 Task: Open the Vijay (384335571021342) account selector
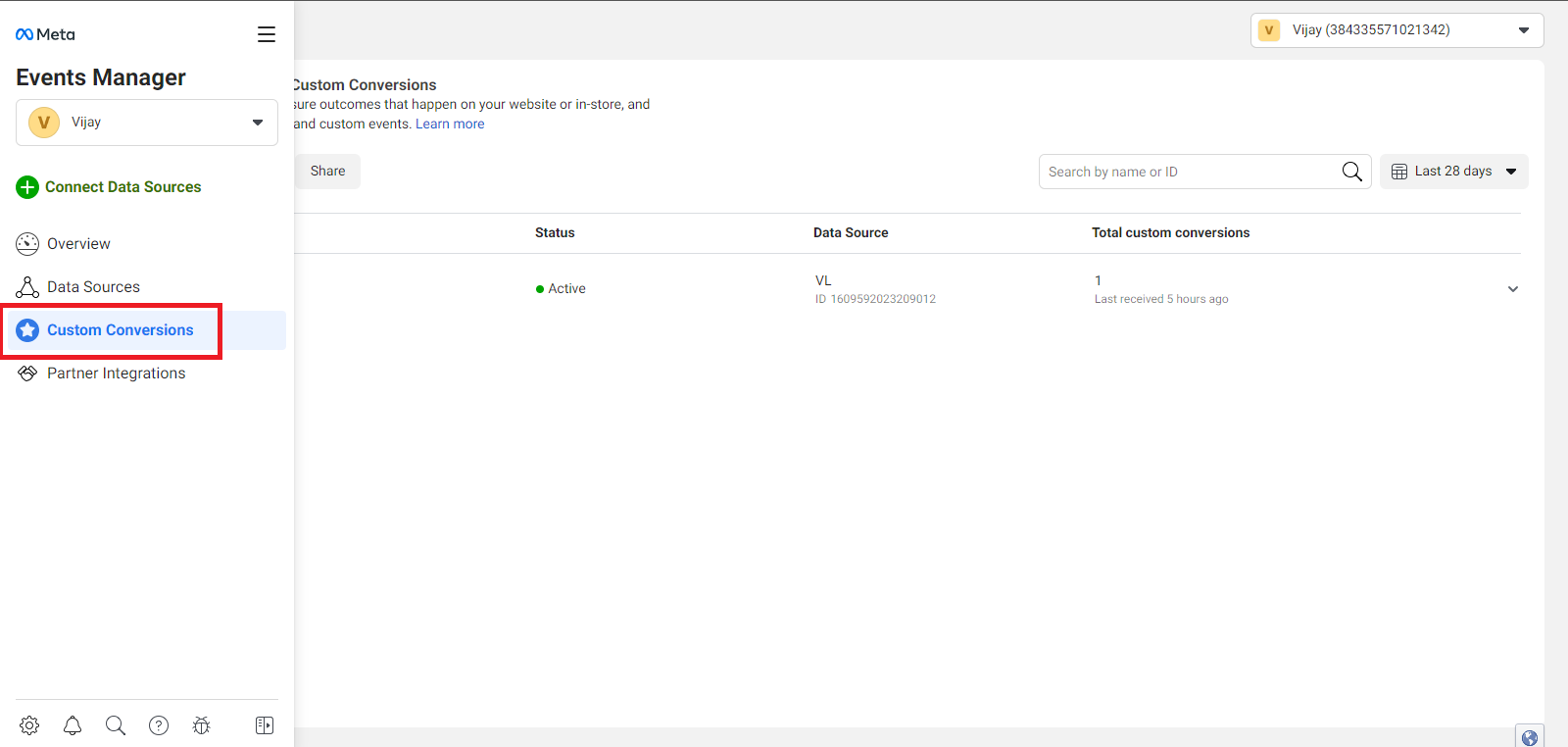point(1396,30)
